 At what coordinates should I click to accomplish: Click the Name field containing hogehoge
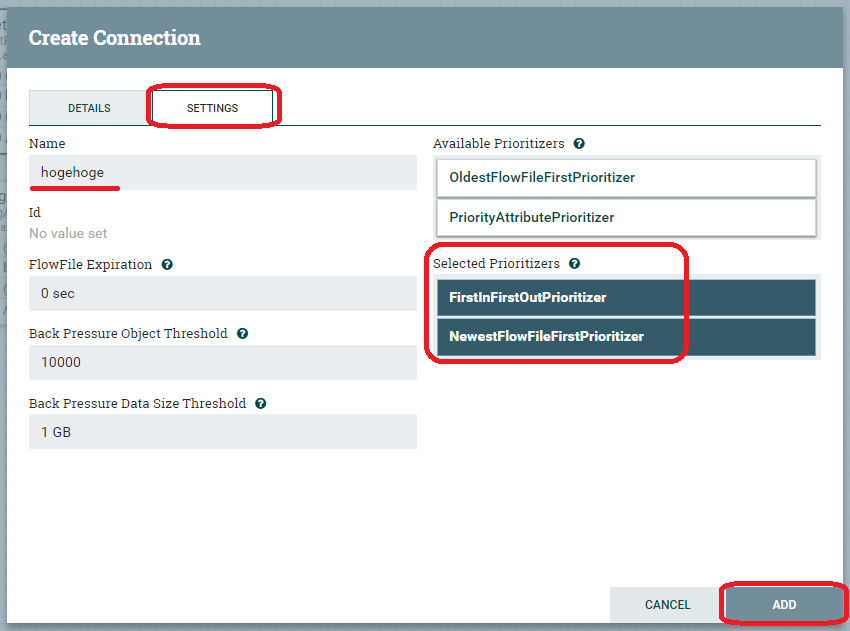[x=222, y=173]
